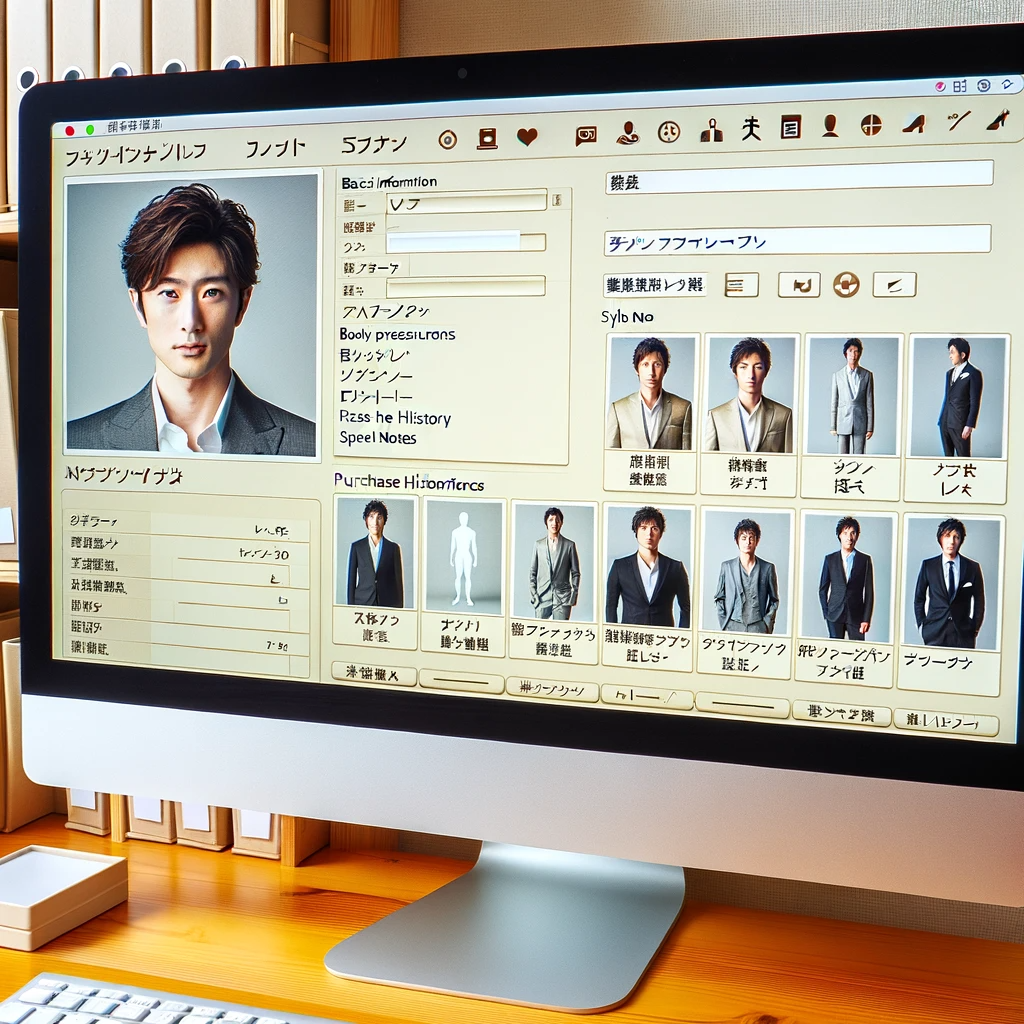Viewport: 1024px width, 1024px height.
Task: Open the middle top menu label
Action: [x=275, y=149]
